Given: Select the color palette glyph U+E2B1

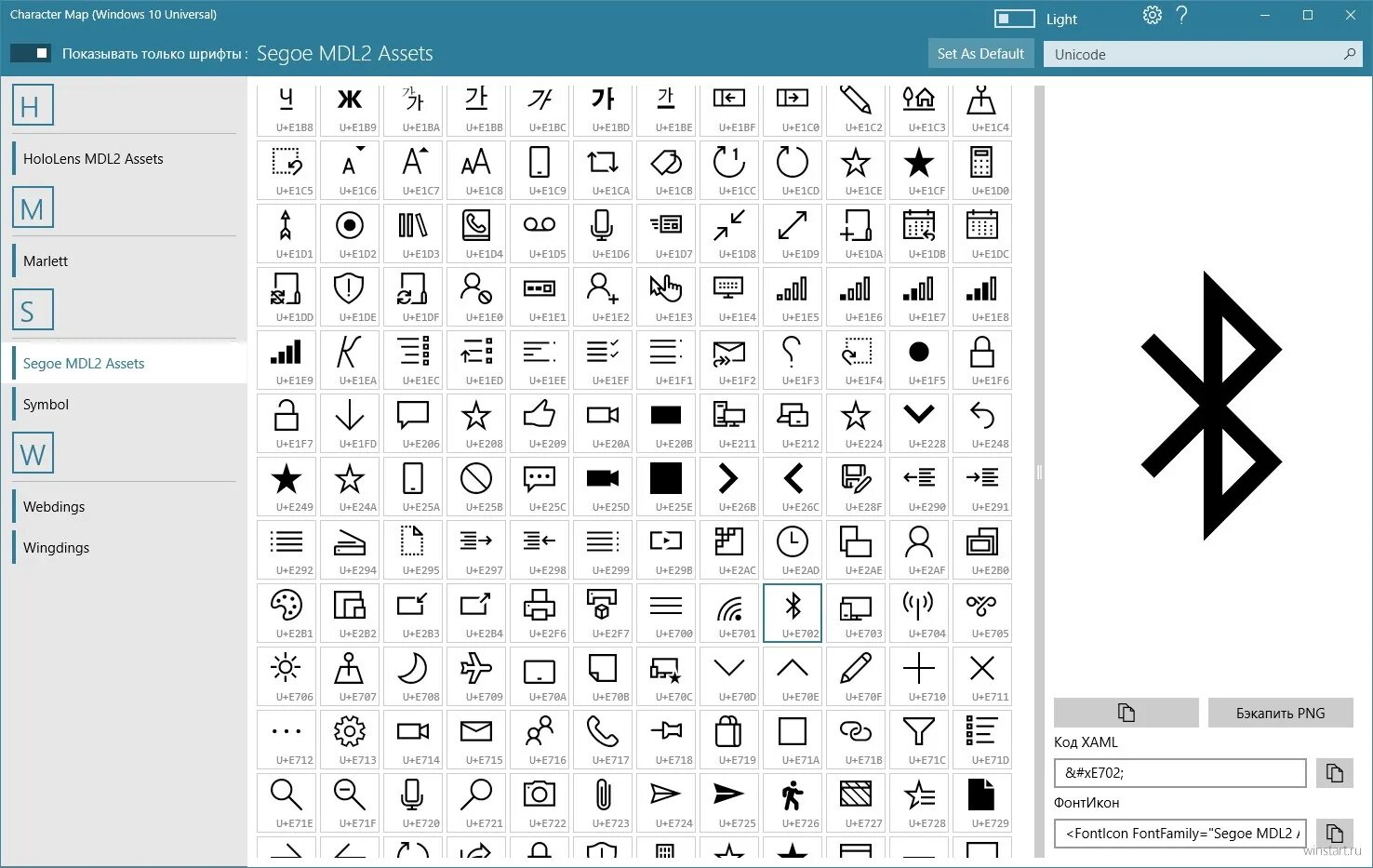Looking at the screenshot, I should coord(287,613).
